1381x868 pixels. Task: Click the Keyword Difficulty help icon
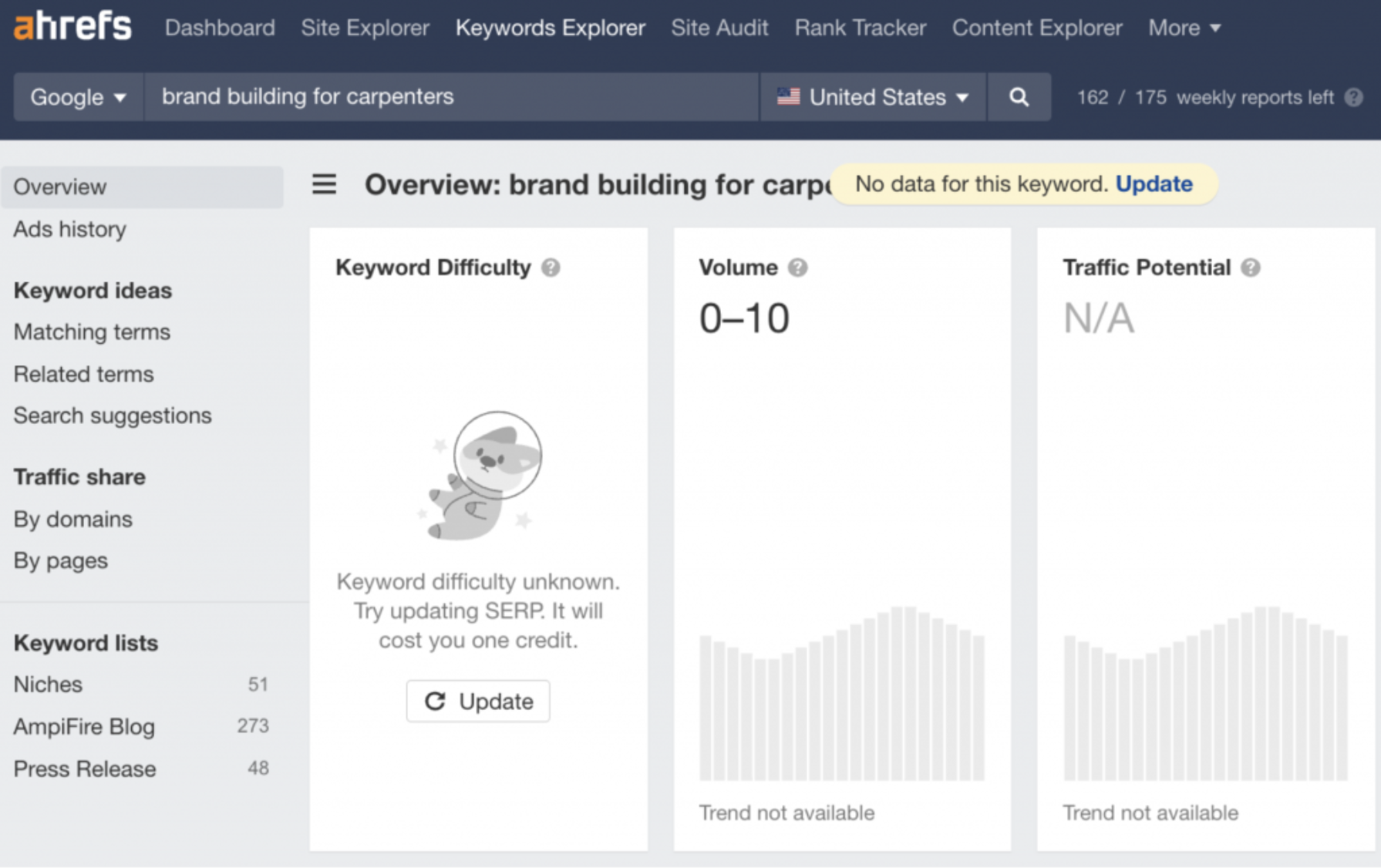[551, 267]
